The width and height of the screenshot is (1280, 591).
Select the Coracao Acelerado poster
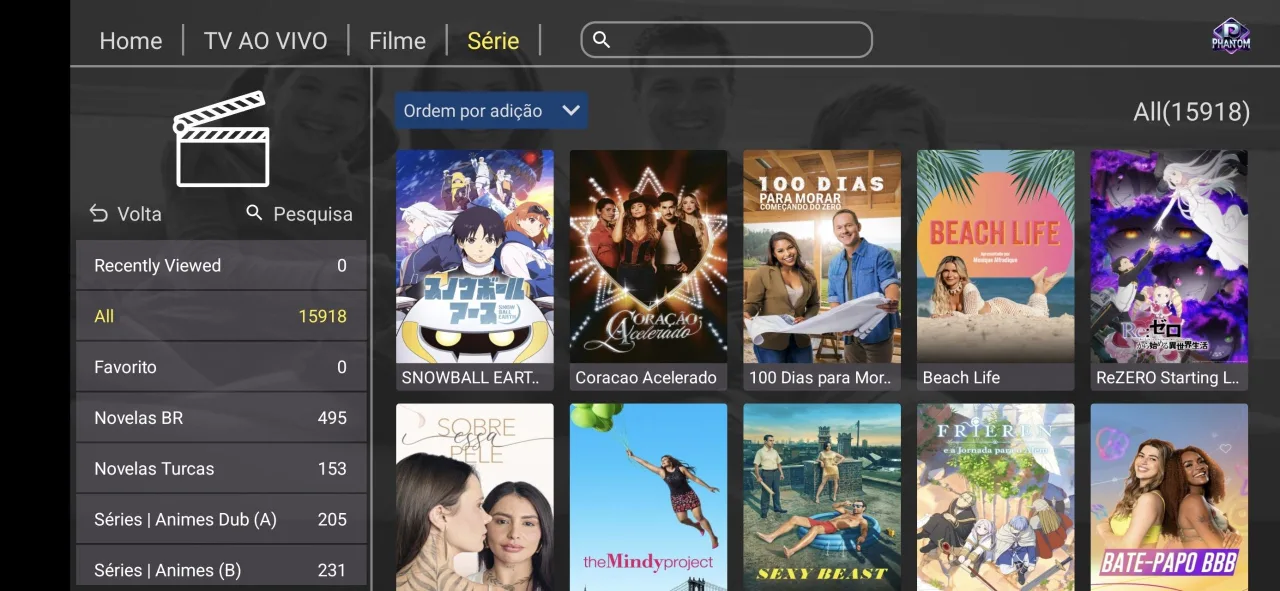[x=649, y=270]
